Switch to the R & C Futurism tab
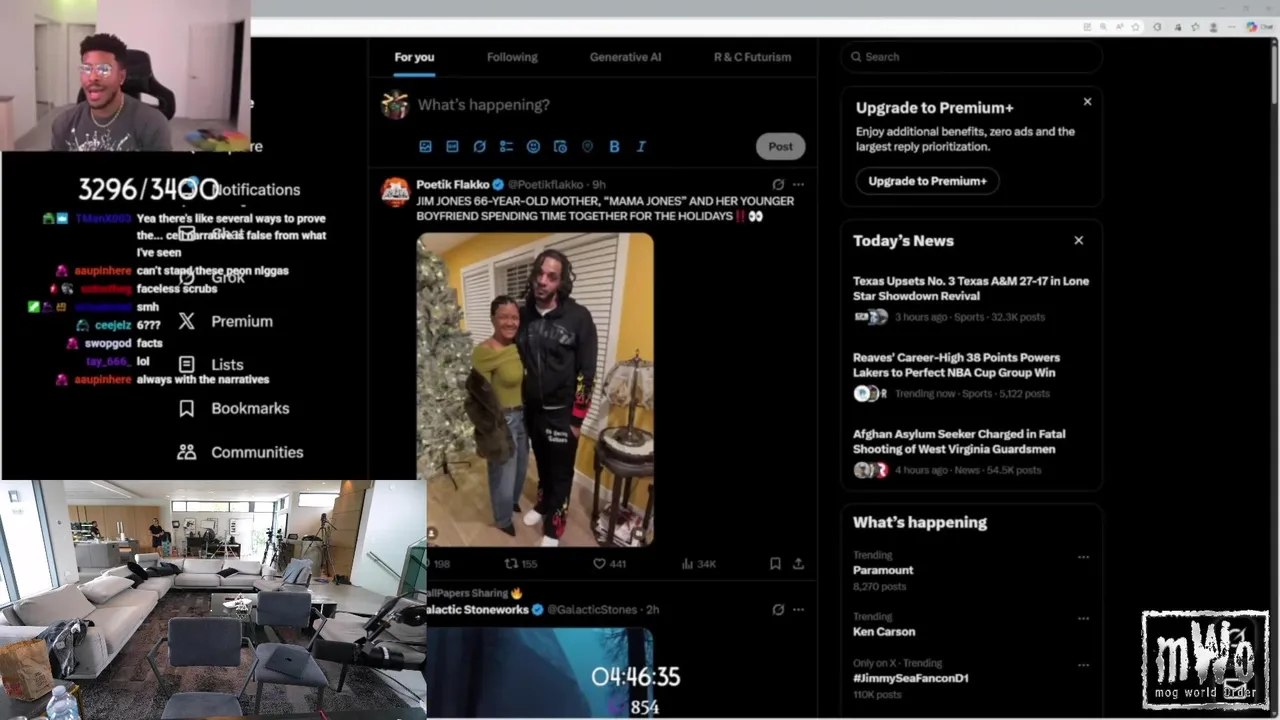Screen dimensions: 1280x720 tap(752, 57)
